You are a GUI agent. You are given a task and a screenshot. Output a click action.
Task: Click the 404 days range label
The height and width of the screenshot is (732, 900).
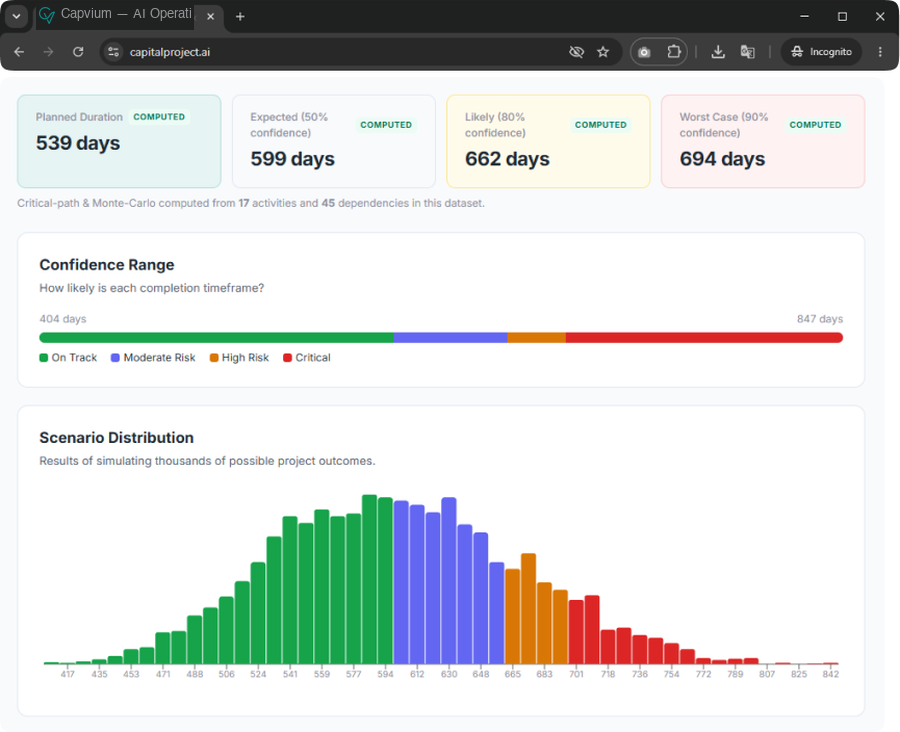click(x=63, y=319)
